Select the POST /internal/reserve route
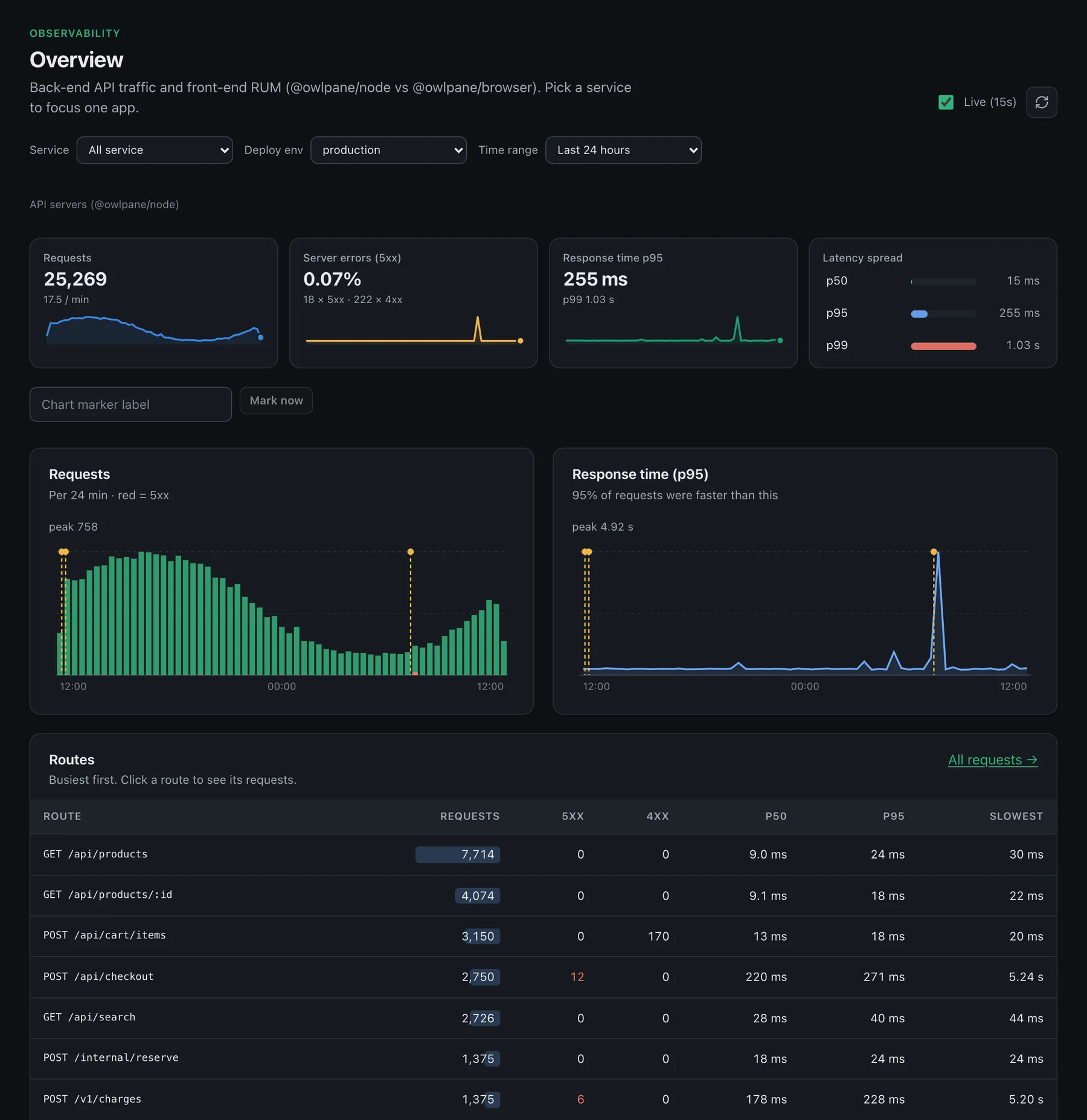Image resolution: width=1087 pixels, height=1120 pixels. 543,1058
